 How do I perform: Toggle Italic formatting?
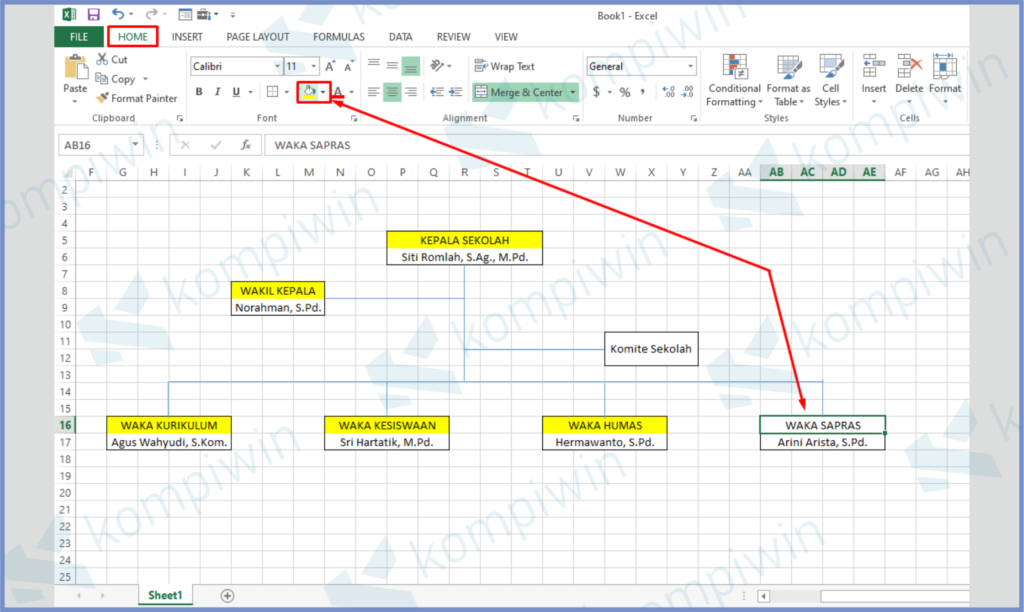[x=217, y=92]
